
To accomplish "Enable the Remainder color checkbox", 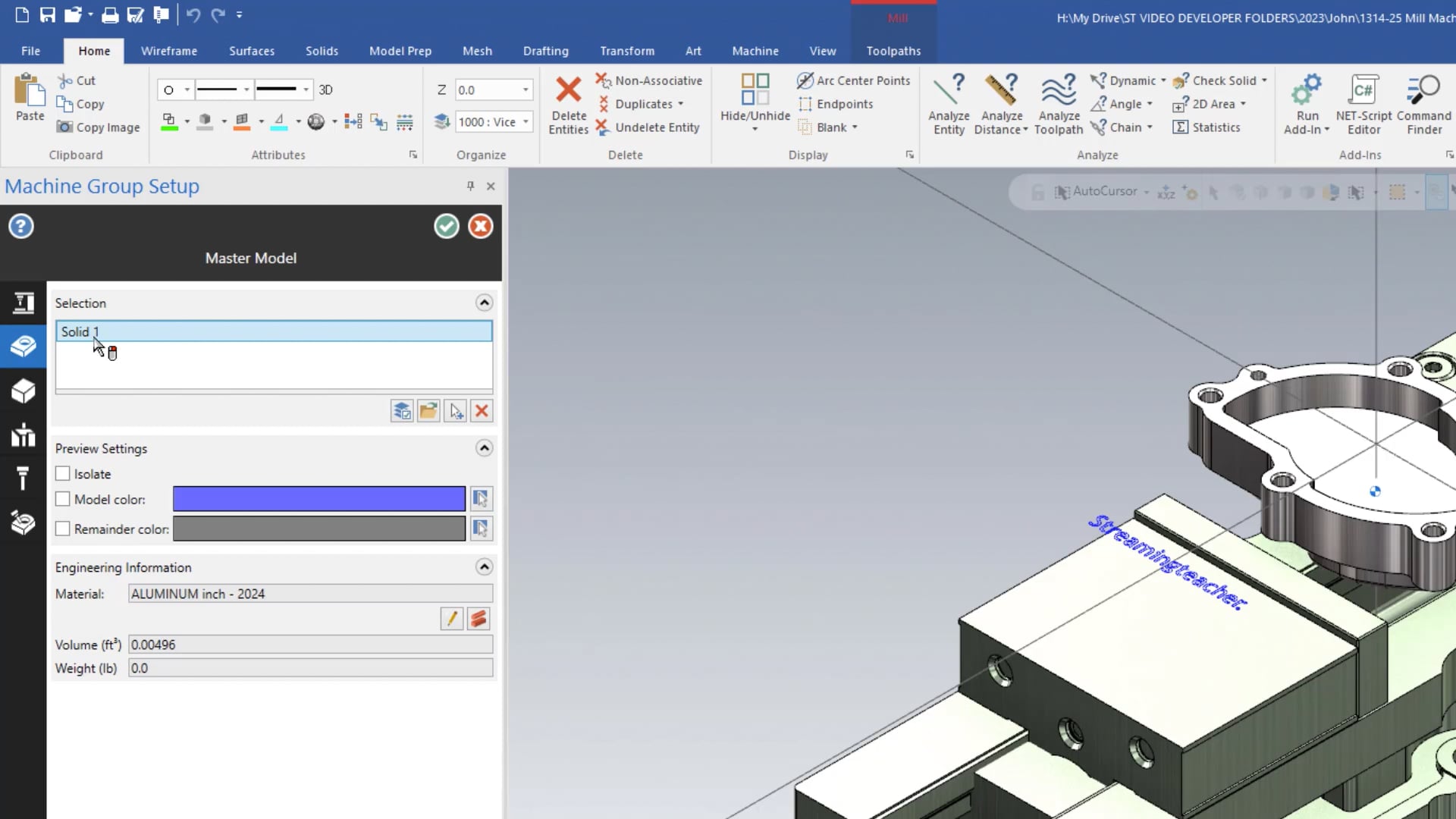I will 62,528.
